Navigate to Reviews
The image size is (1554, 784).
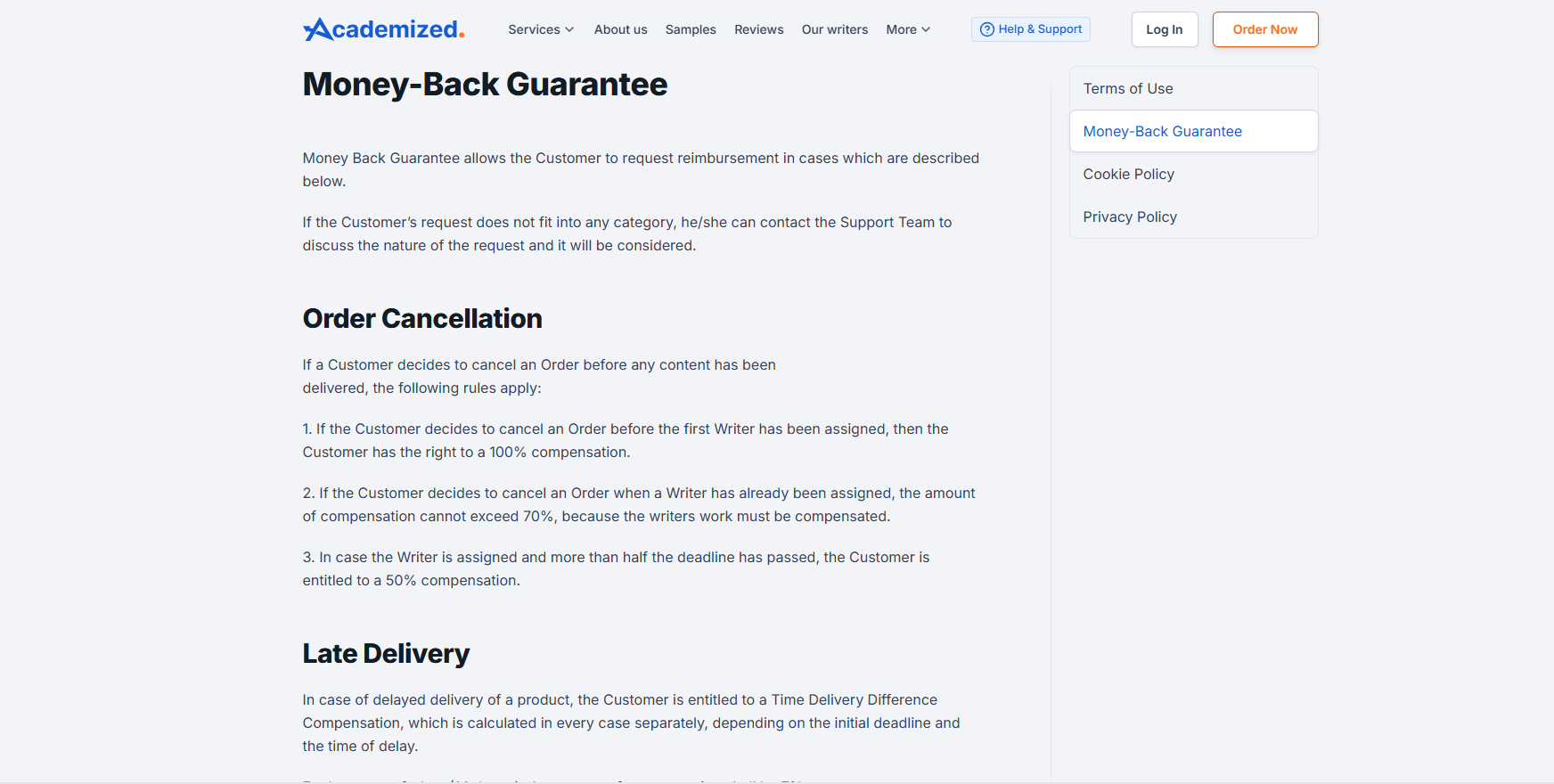[758, 29]
